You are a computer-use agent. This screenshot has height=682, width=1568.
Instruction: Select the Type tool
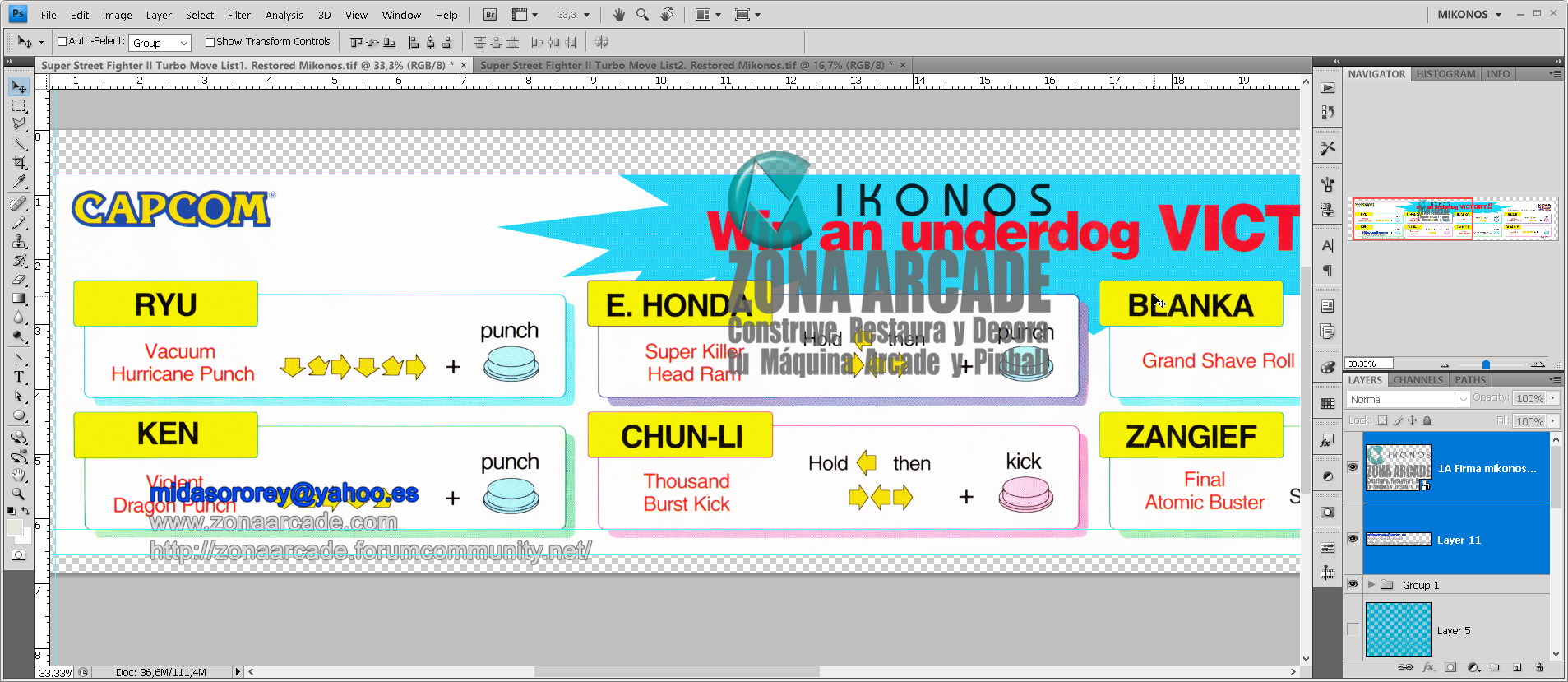tap(19, 378)
